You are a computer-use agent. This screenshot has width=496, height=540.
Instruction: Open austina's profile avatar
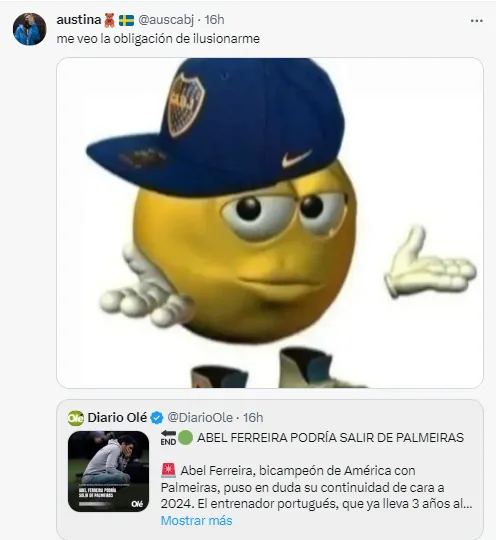30,29
